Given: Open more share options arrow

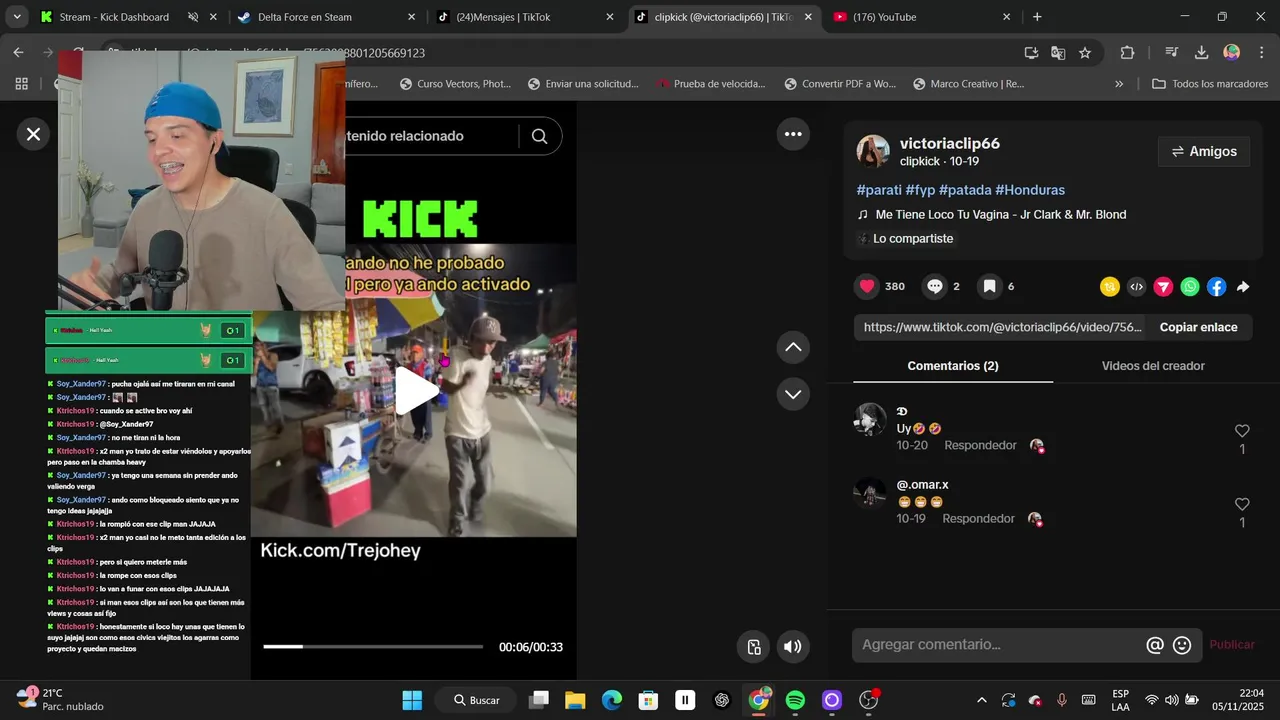Looking at the screenshot, I should coord(1243,287).
